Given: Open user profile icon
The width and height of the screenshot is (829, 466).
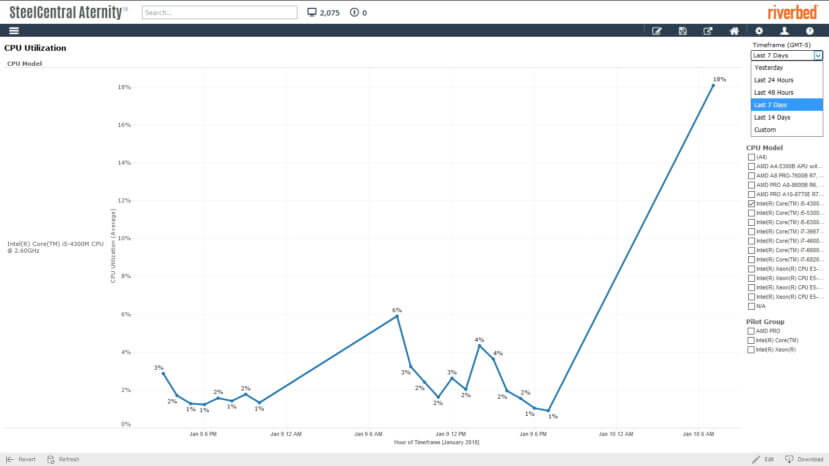Looking at the screenshot, I should coord(785,31).
